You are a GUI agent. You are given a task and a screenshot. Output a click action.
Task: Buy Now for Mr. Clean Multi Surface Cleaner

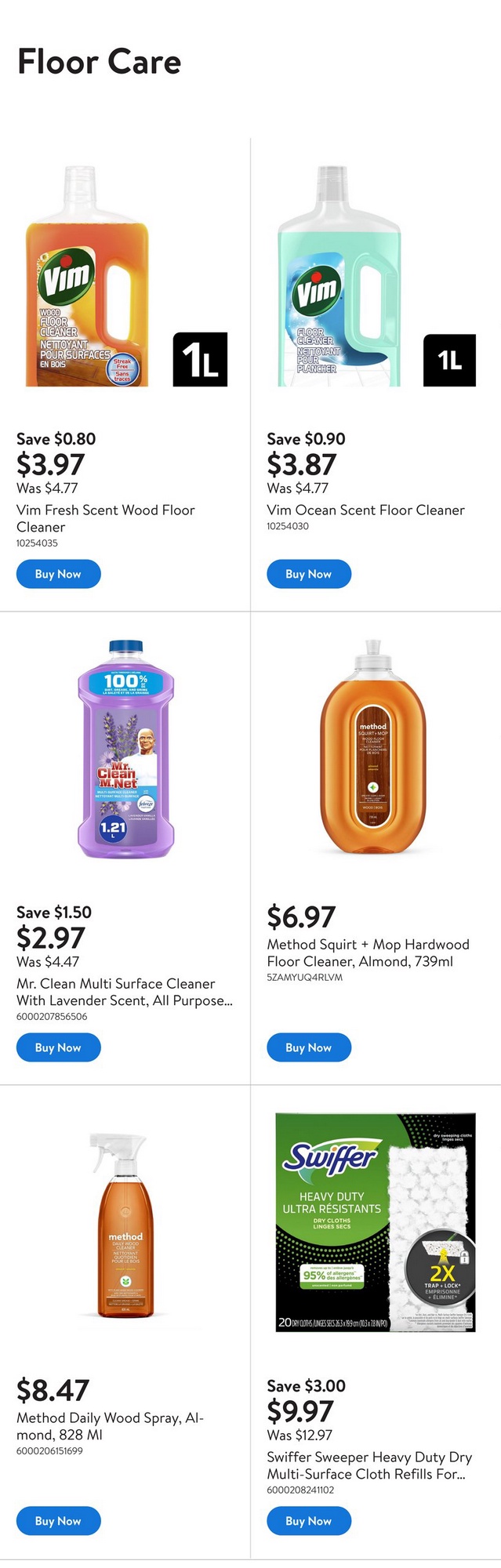click(x=58, y=1047)
